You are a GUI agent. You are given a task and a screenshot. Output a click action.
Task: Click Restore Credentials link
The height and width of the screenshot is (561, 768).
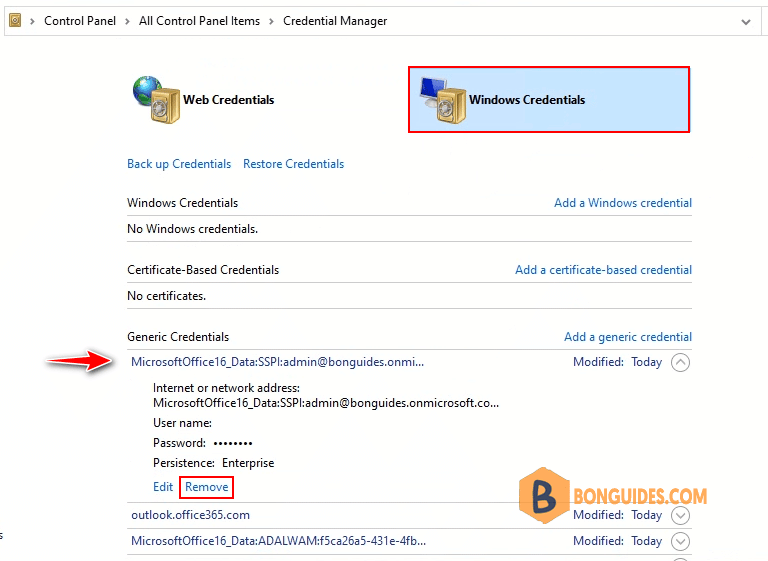tap(293, 164)
